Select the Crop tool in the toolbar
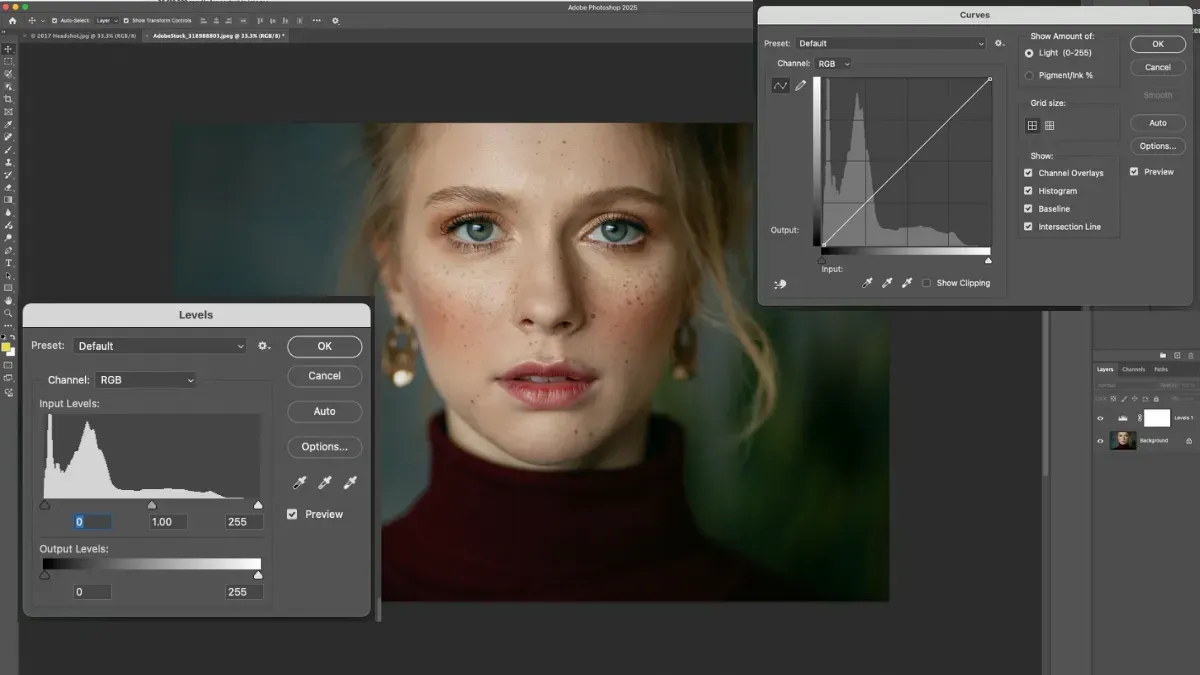This screenshot has height=675, width=1200. coord(9,99)
